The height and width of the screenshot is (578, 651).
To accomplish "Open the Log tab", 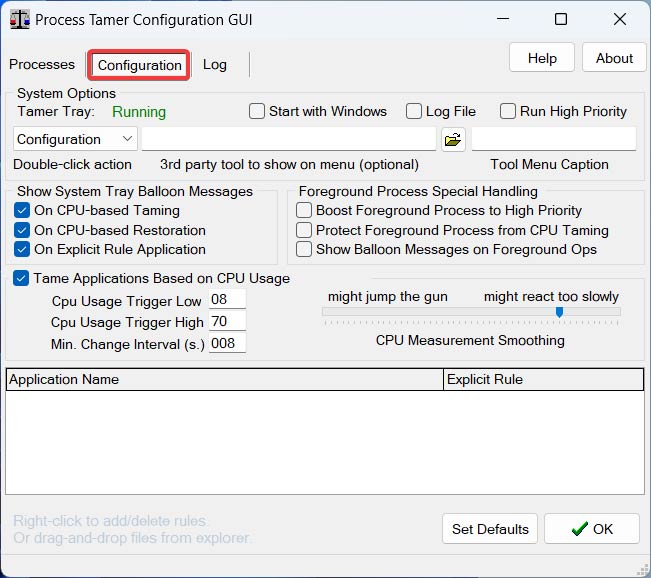I will 215,65.
